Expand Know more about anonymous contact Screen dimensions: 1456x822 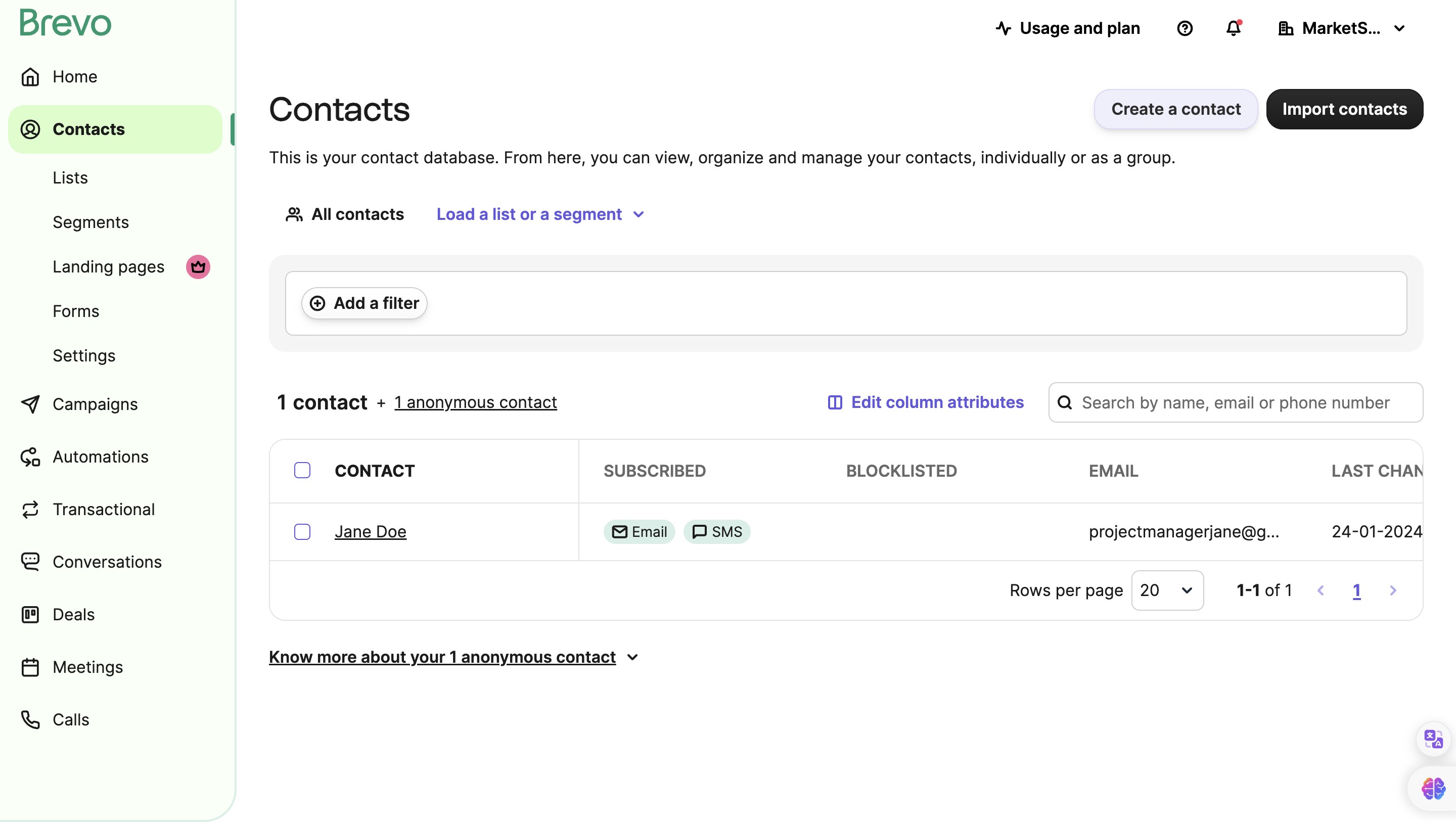click(x=453, y=657)
